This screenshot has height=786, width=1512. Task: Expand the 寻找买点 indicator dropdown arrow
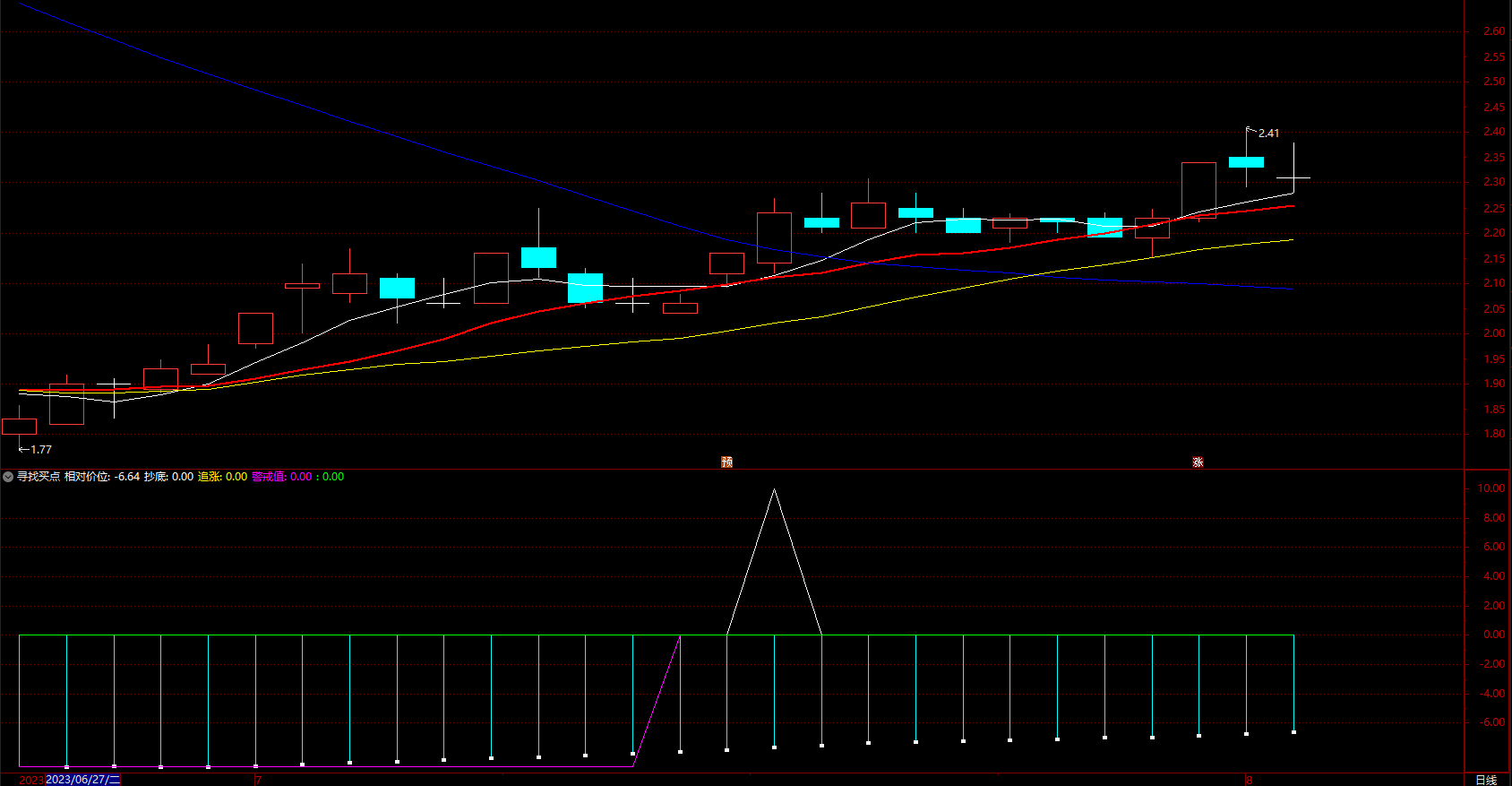(x=8, y=477)
